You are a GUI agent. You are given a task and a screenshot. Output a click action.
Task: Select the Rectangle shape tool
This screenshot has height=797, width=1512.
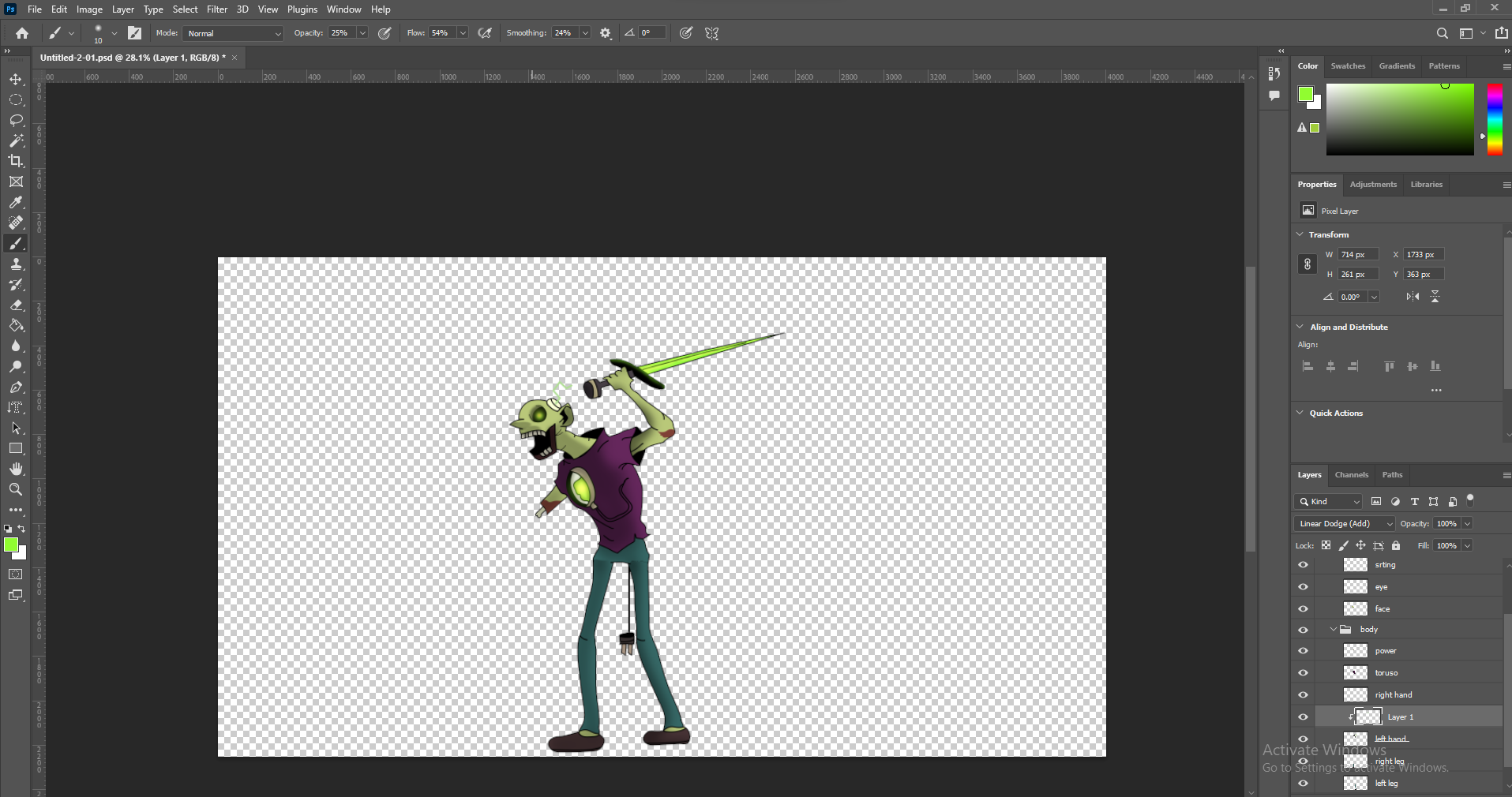16,448
